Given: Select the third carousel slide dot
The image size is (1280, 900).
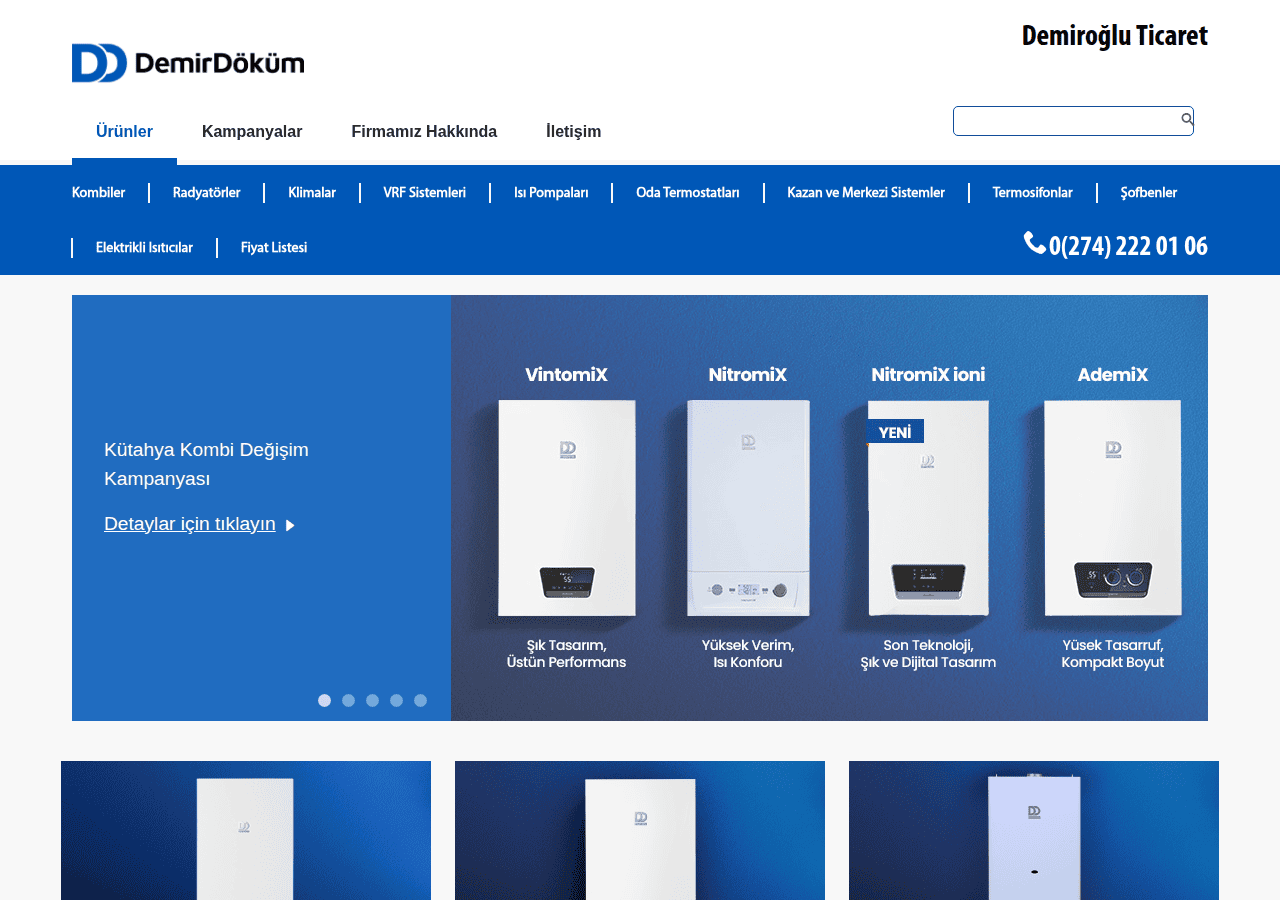Looking at the screenshot, I should 372,701.
